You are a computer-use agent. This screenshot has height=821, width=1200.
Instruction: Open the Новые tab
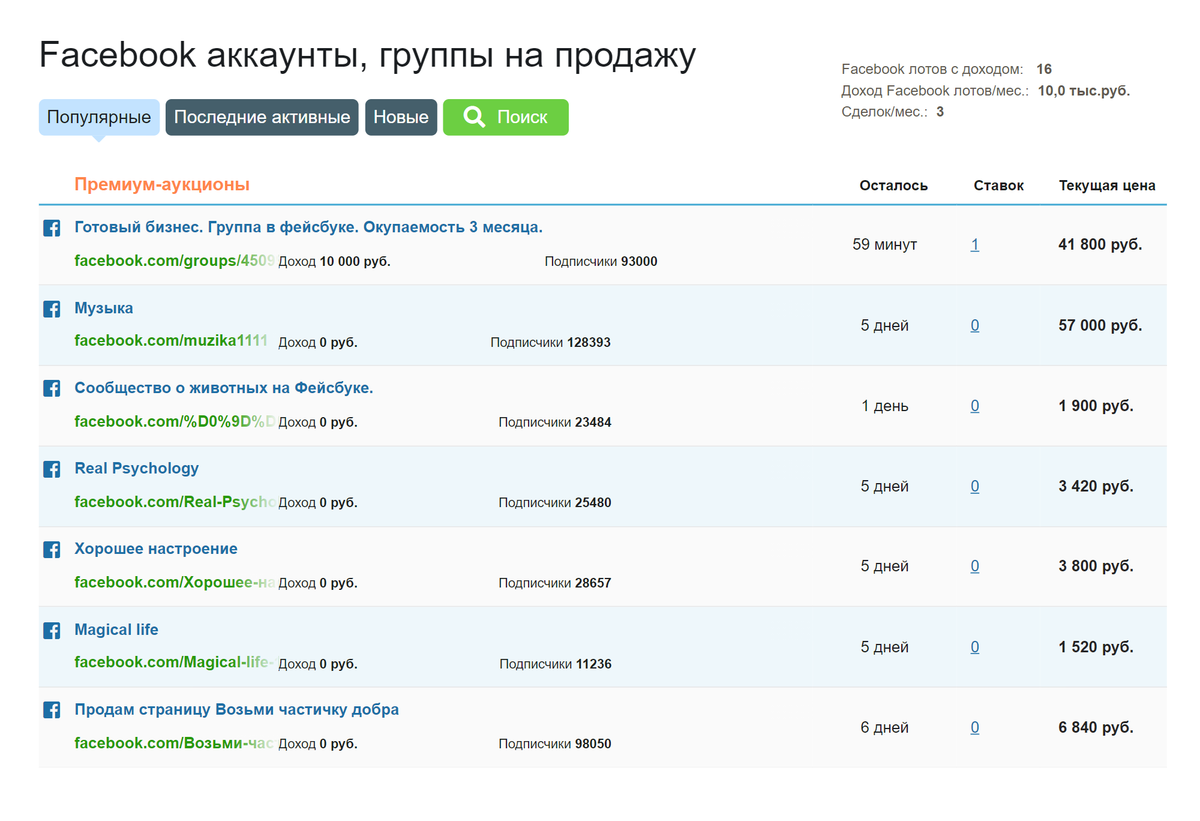[401, 117]
